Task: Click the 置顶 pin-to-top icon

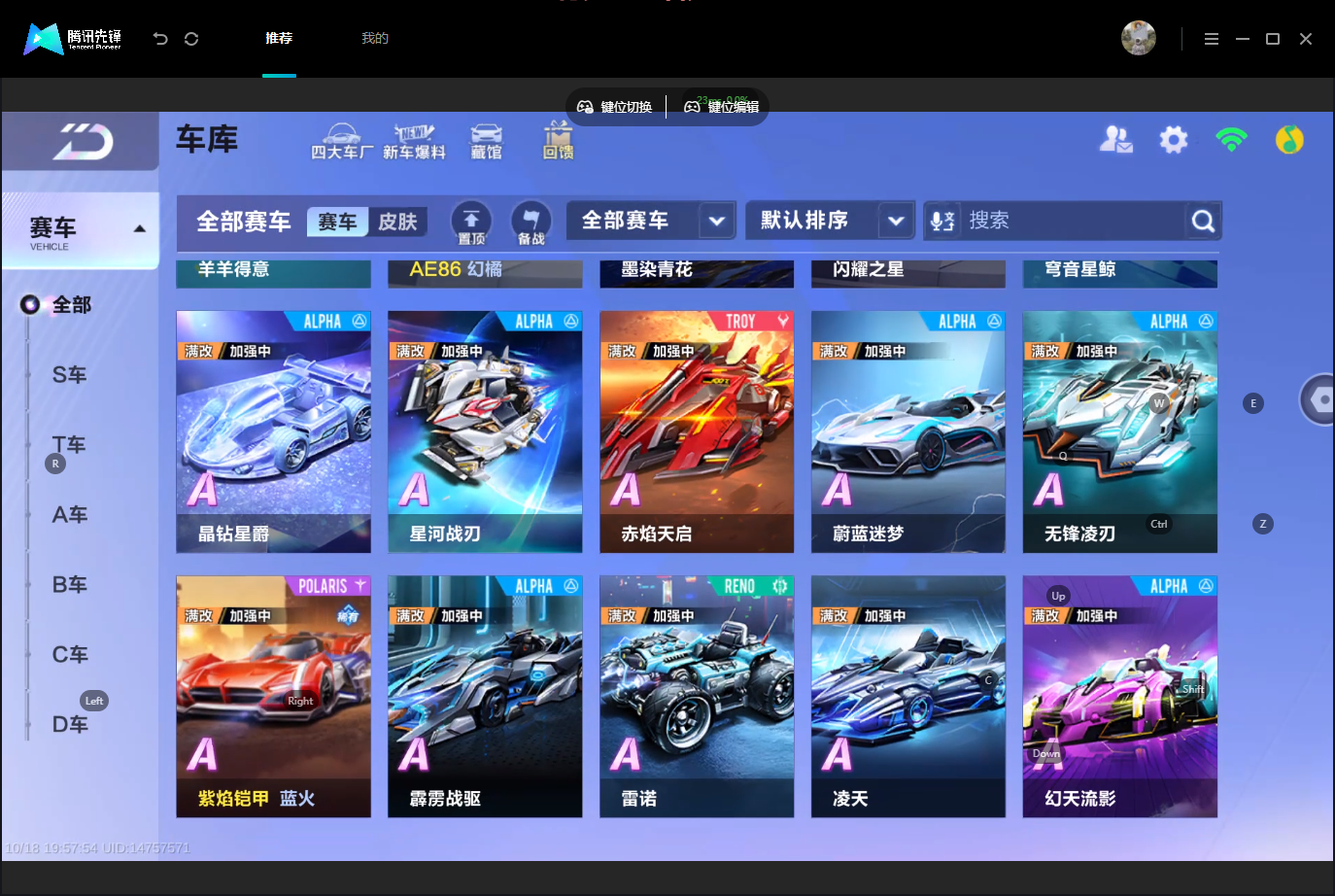Action: 471,223
